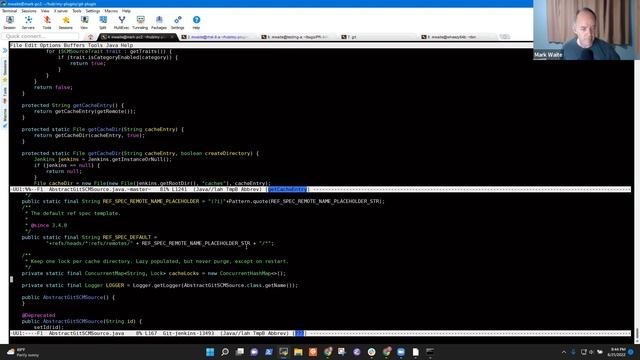The image size is (640, 360).
Task: Open the Tools toolbar icon
Action: coord(47,22)
